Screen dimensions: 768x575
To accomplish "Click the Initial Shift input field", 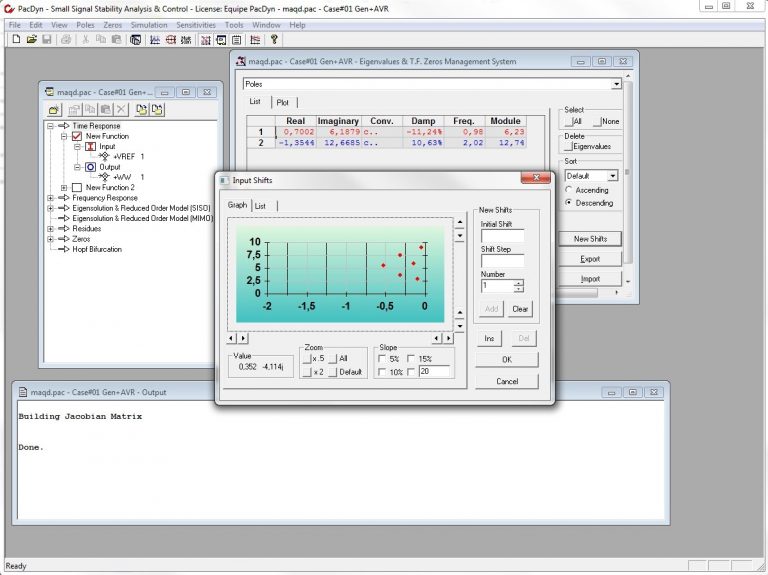I will click(502, 236).
